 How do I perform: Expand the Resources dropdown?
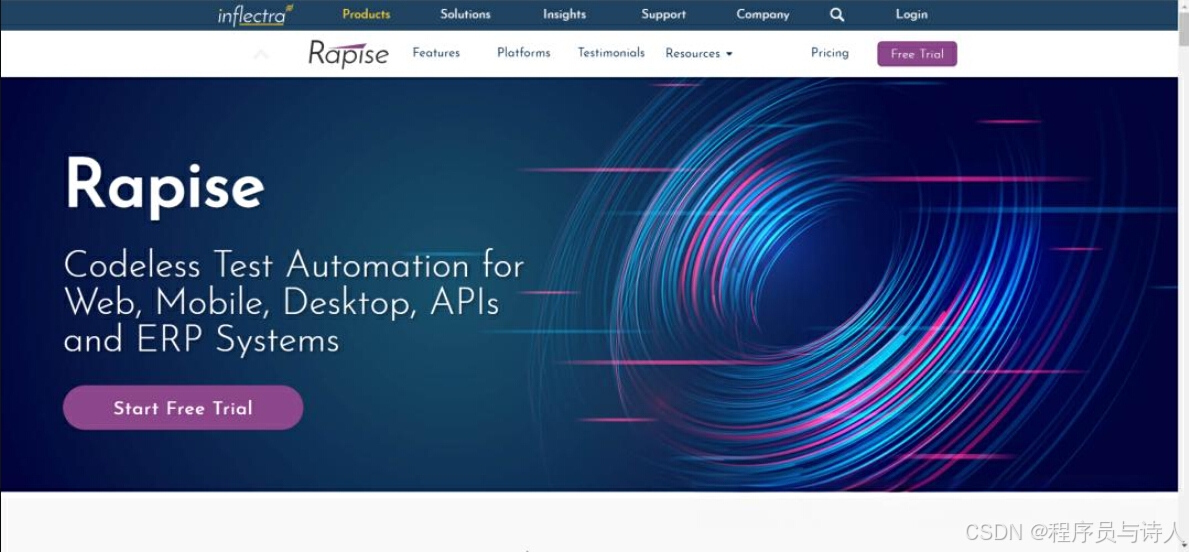(698, 54)
